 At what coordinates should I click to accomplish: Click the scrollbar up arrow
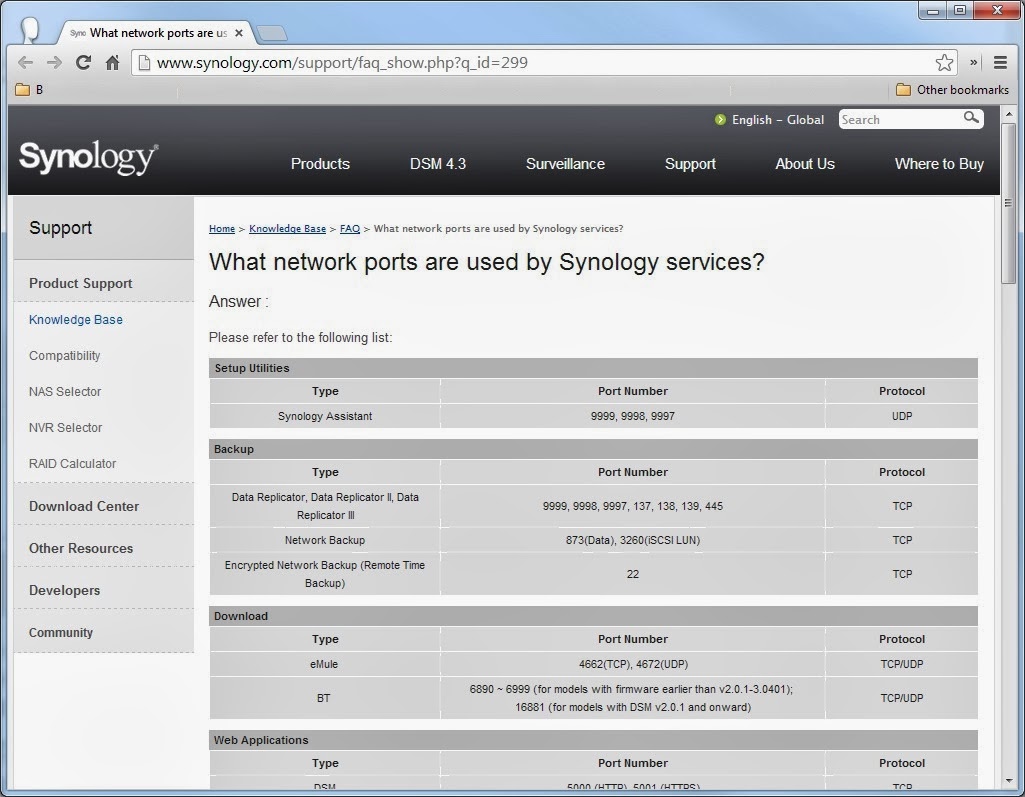1009,114
